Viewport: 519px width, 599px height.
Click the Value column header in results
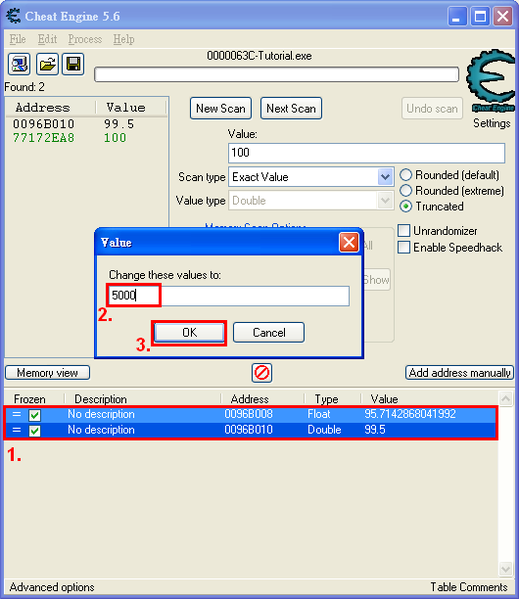[x=126, y=108]
